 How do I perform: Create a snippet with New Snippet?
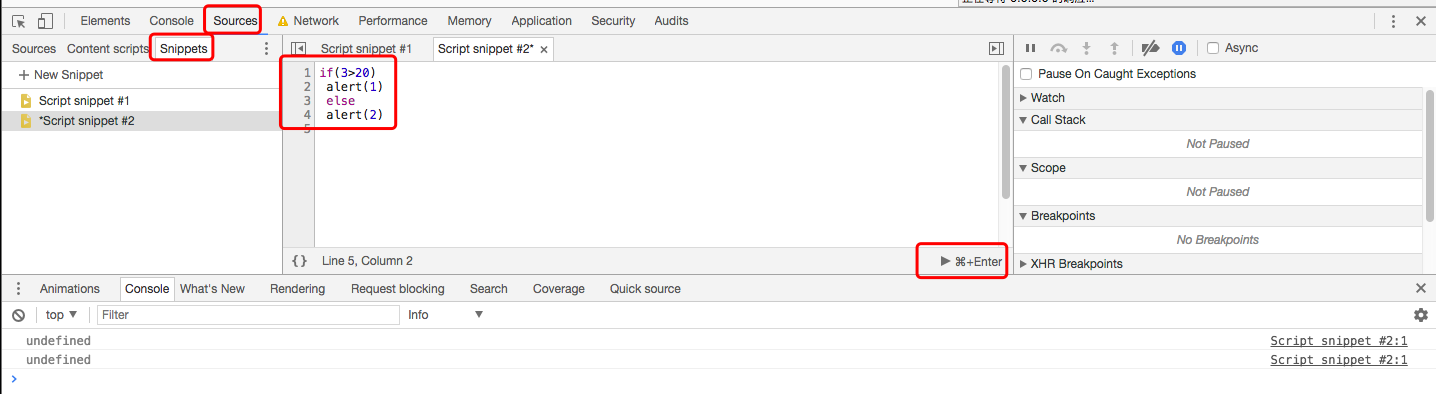coord(61,75)
